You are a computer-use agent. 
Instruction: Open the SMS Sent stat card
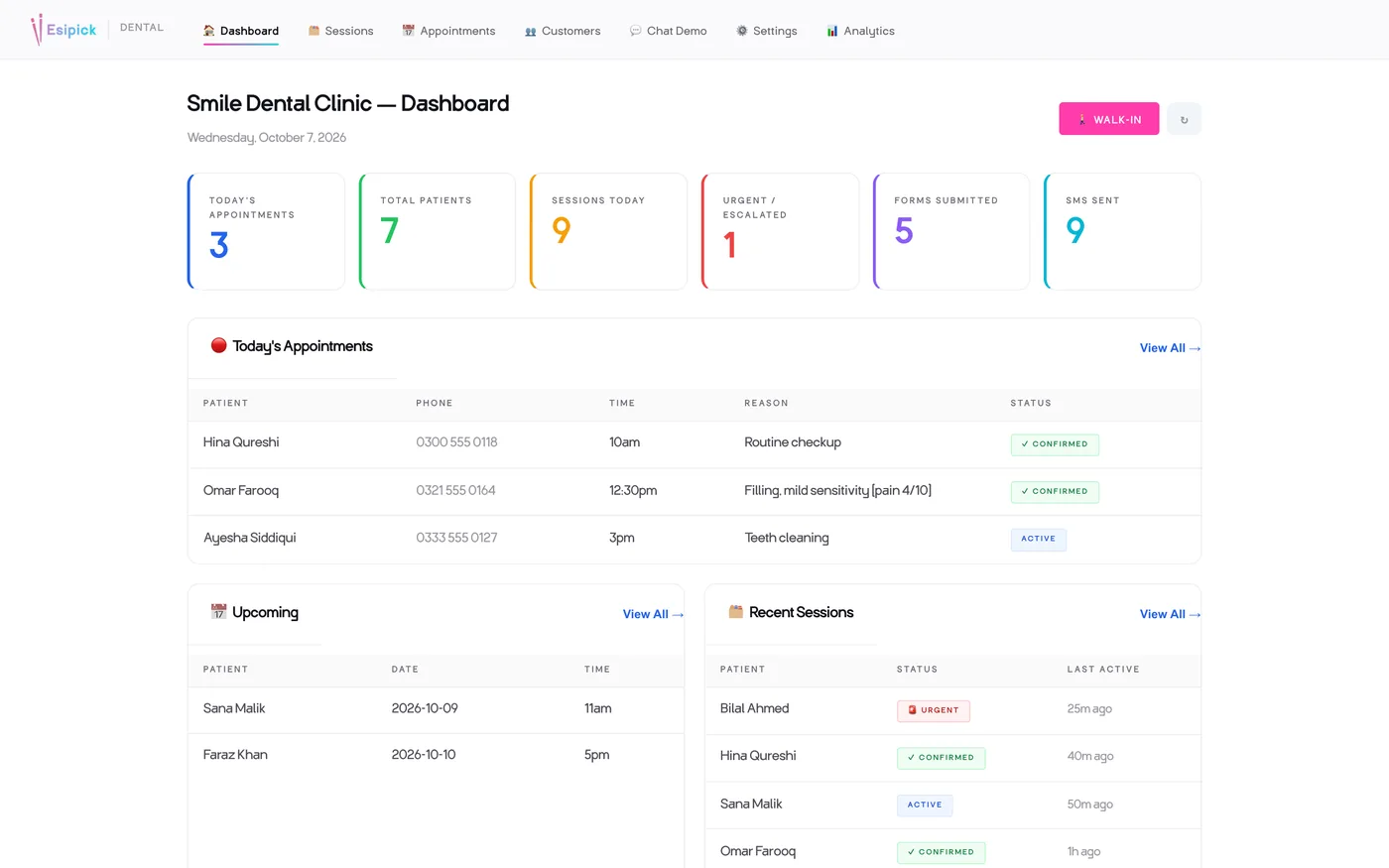[1122, 231]
